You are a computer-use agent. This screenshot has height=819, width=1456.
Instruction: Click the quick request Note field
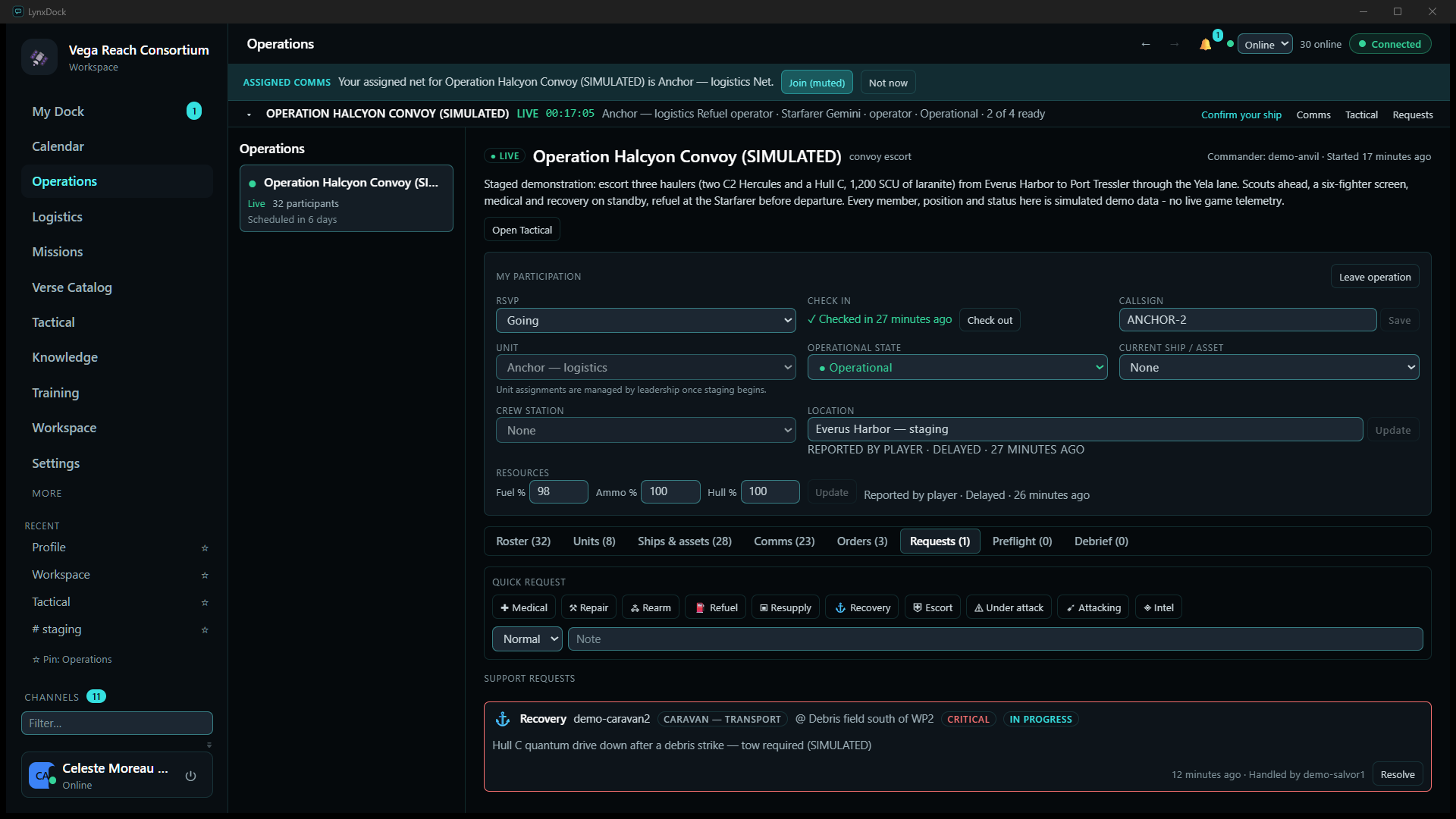[995, 639]
